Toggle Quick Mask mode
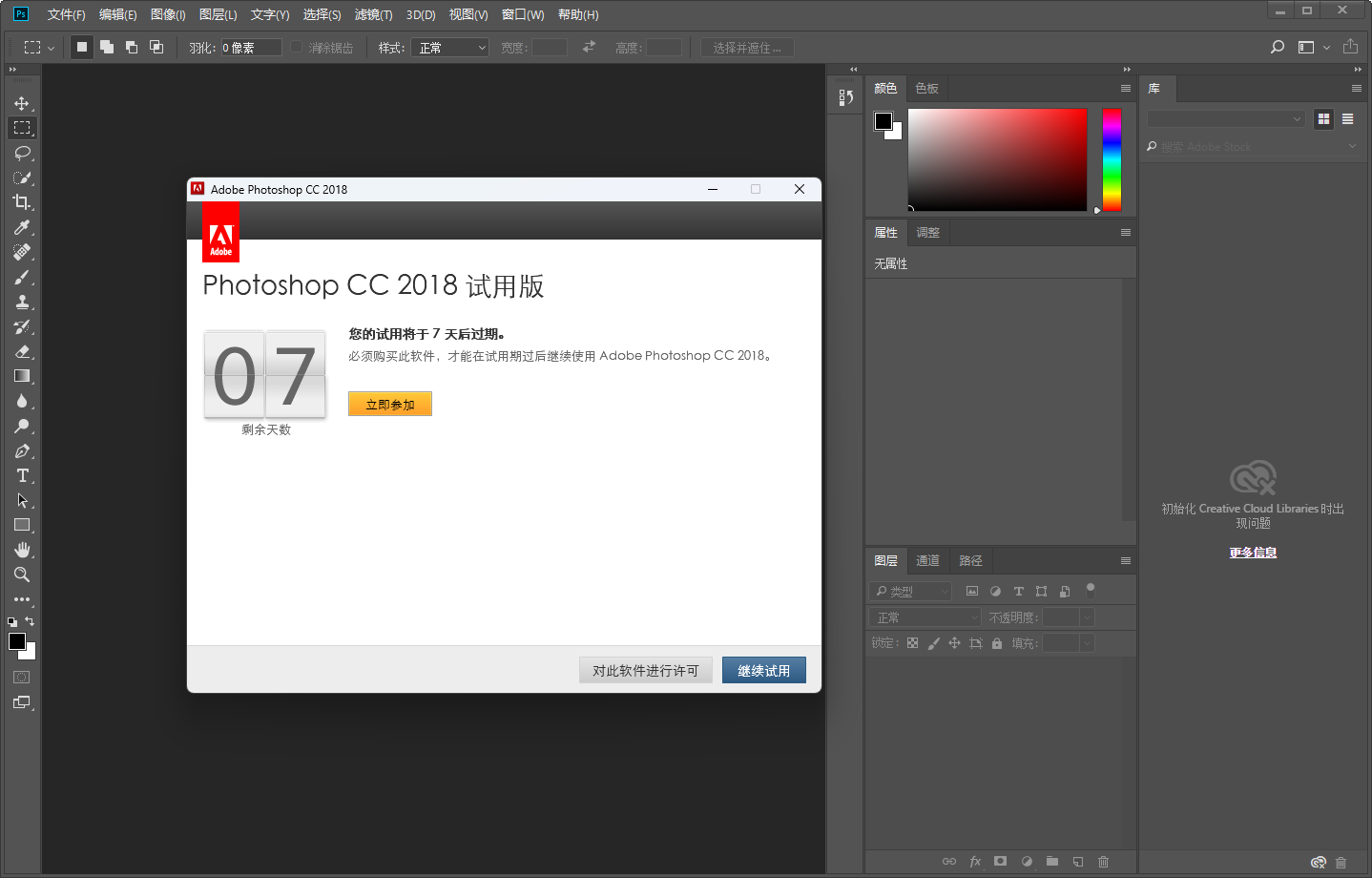This screenshot has height=878, width=1372. 22,678
